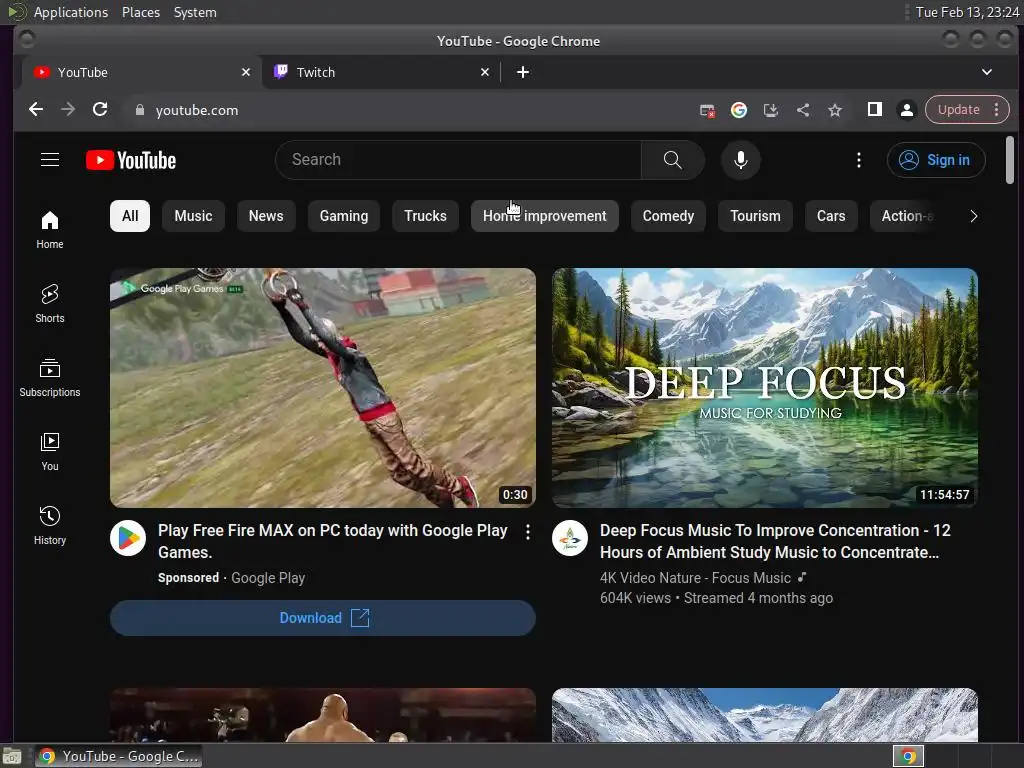The height and width of the screenshot is (768, 1024).
Task: Go to Home in the sidebar
Action: tap(50, 230)
